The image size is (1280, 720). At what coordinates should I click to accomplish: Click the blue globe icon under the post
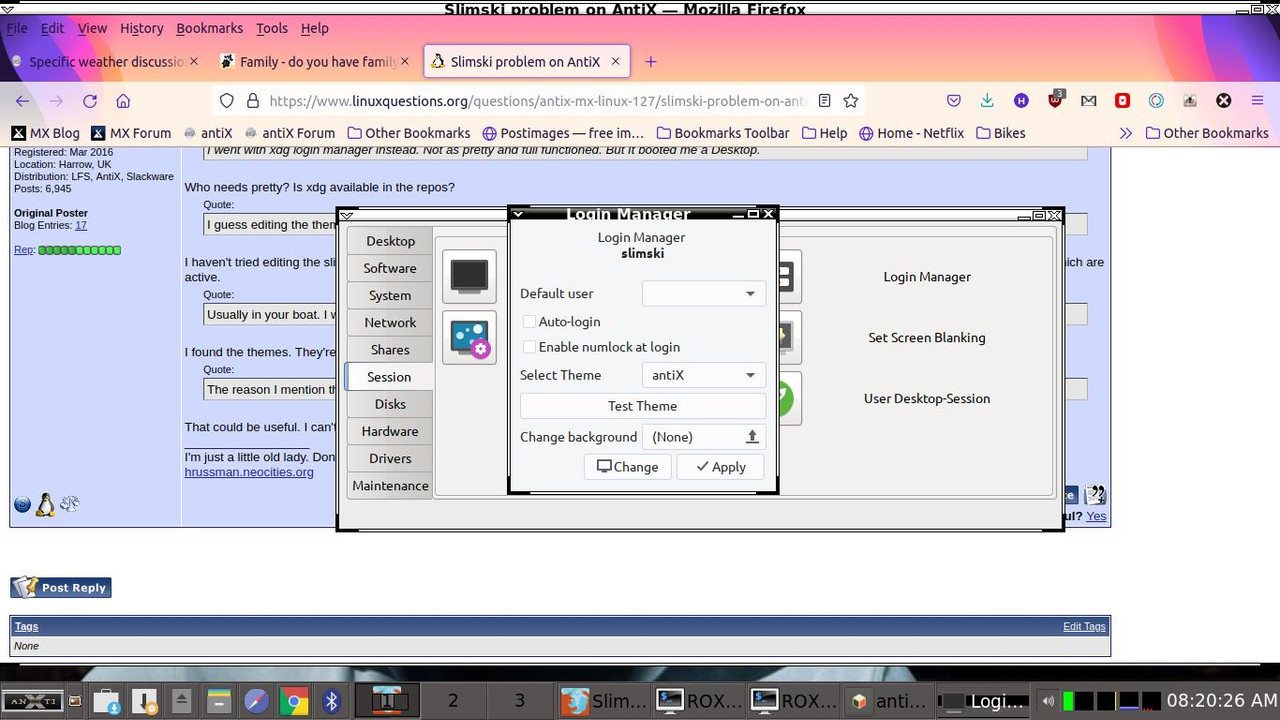point(22,505)
